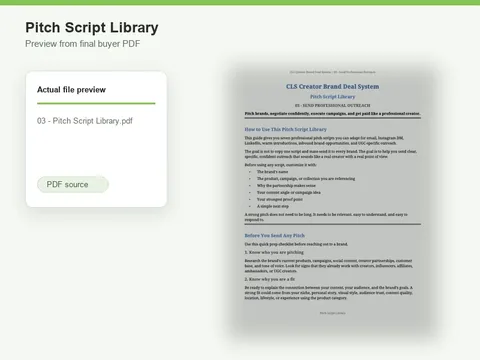480x360 pixels.
Task: Click 'Your strongest proof point' bullet item
Action: click(x=280, y=199)
